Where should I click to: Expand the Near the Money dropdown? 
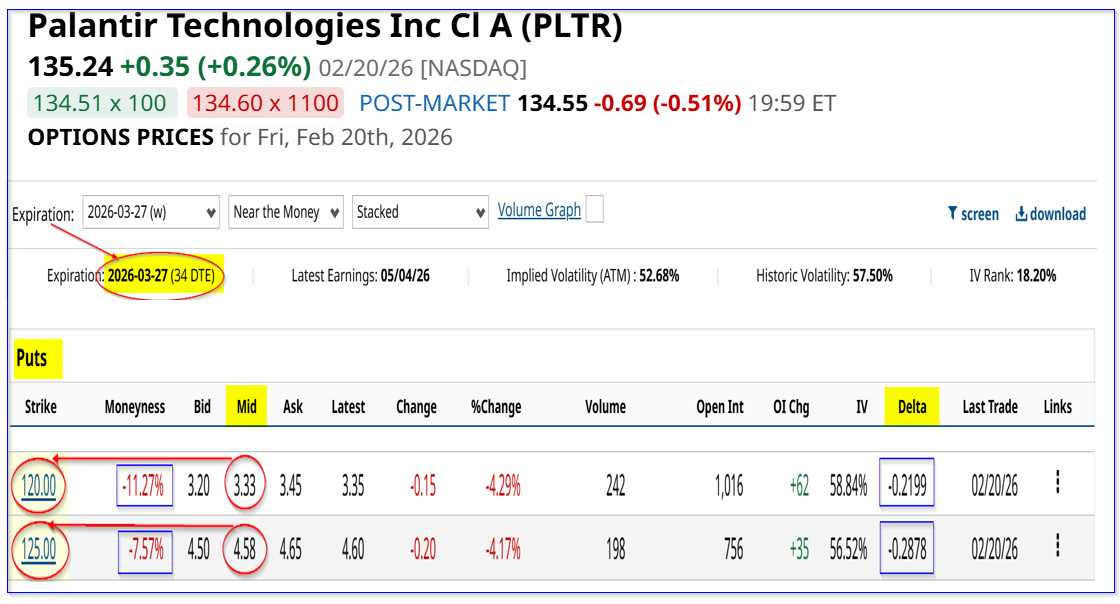click(286, 212)
